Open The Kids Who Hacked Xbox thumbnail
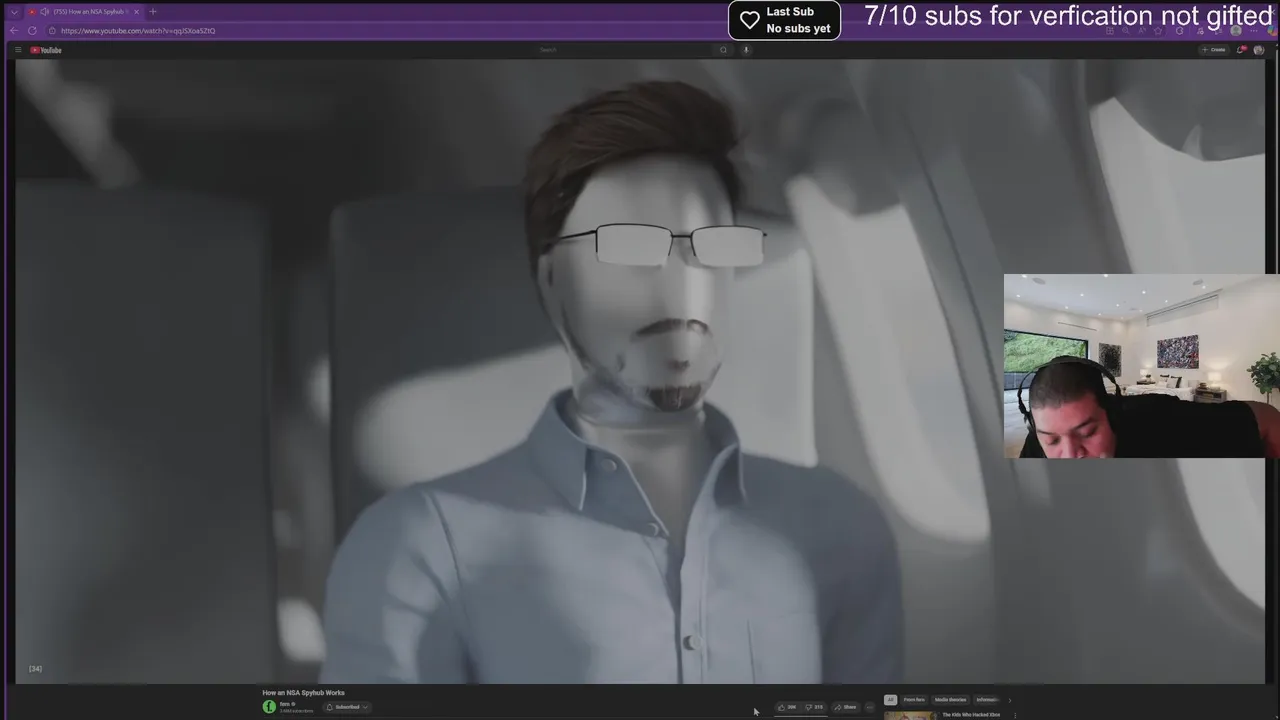This screenshot has height=720, width=1280. pyautogui.click(x=910, y=716)
